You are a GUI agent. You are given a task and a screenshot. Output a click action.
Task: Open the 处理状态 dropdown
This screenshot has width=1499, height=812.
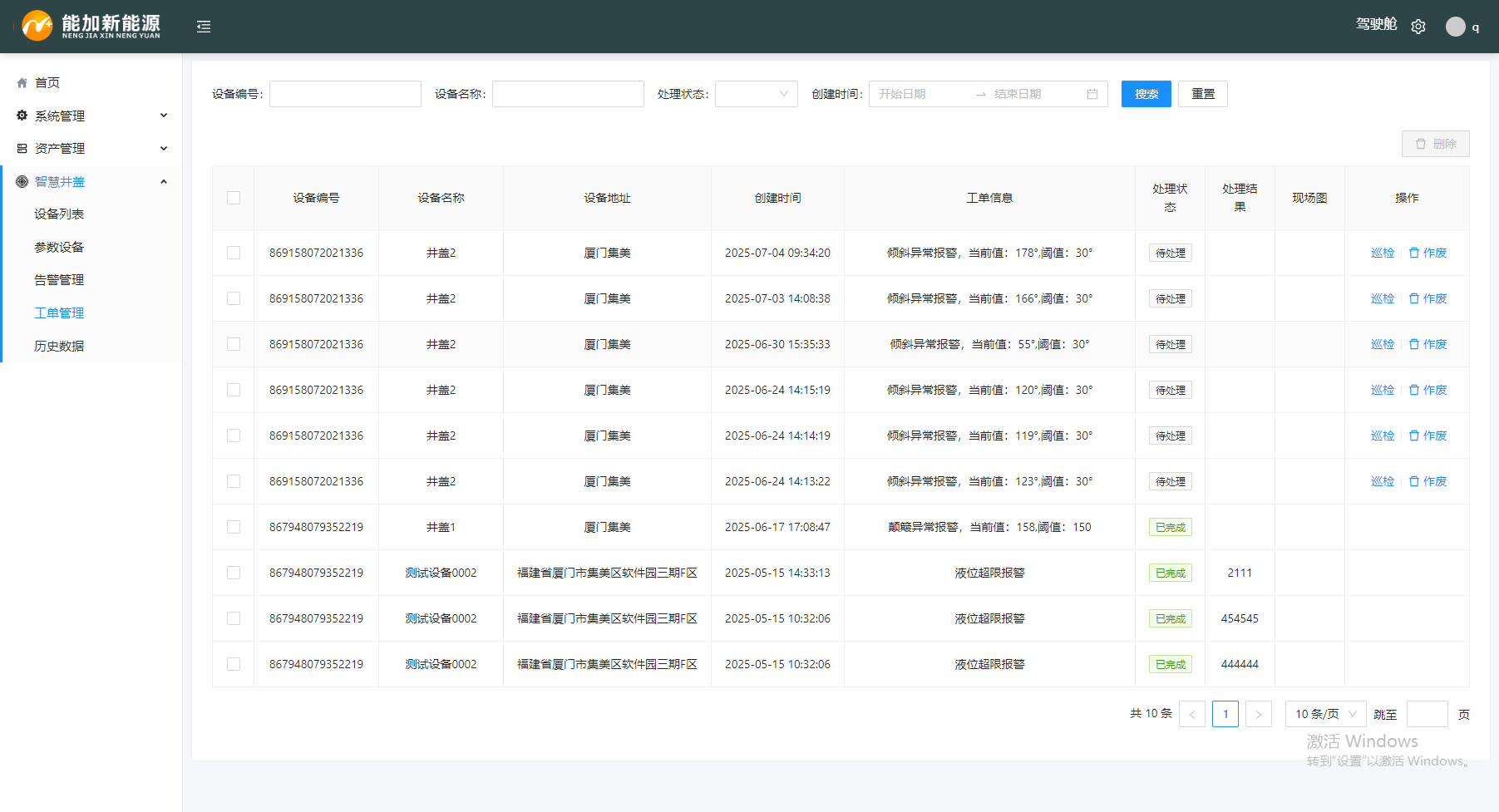pos(756,94)
